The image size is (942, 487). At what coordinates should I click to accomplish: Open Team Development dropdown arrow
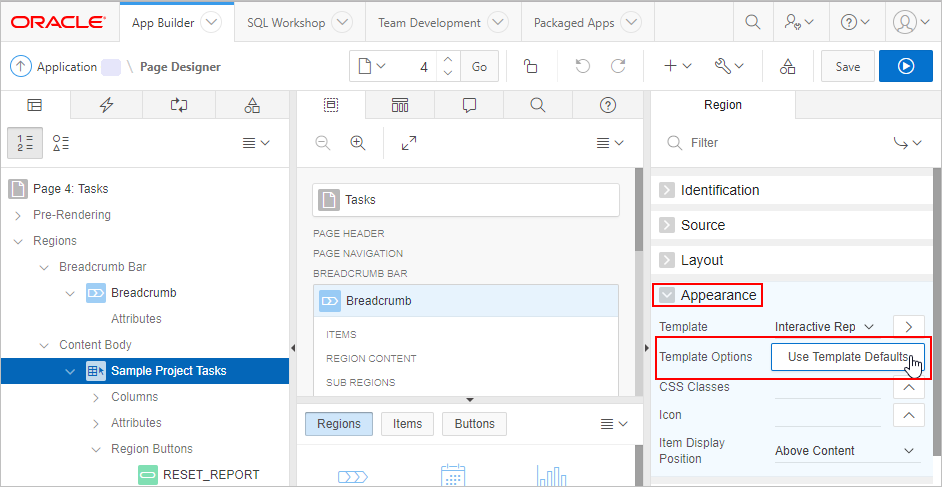point(498,23)
